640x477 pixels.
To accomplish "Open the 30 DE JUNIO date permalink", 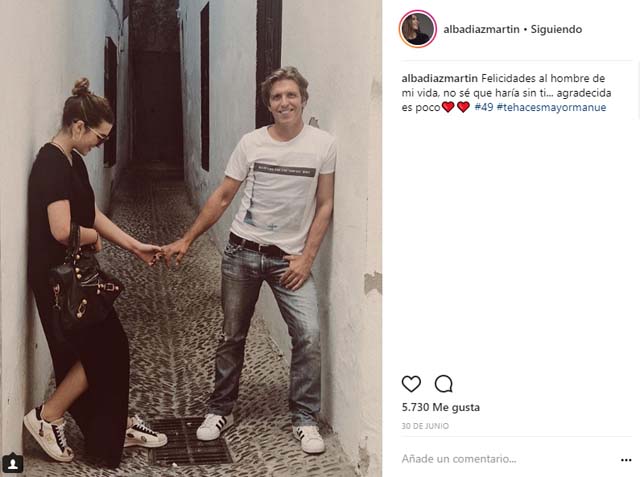I will click(x=425, y=426).
